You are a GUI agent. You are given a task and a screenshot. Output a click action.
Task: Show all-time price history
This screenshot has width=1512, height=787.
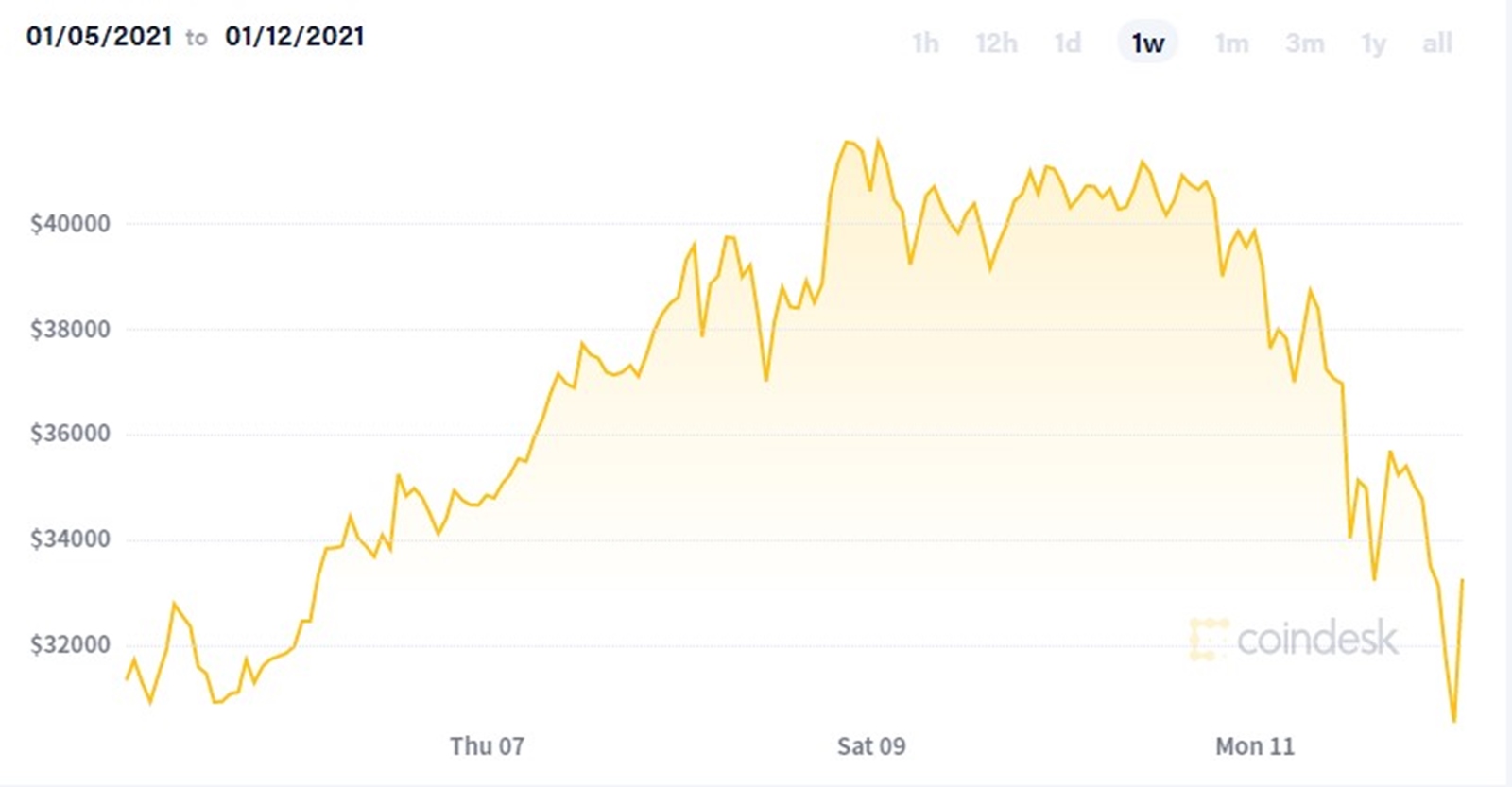point(1437,43)
